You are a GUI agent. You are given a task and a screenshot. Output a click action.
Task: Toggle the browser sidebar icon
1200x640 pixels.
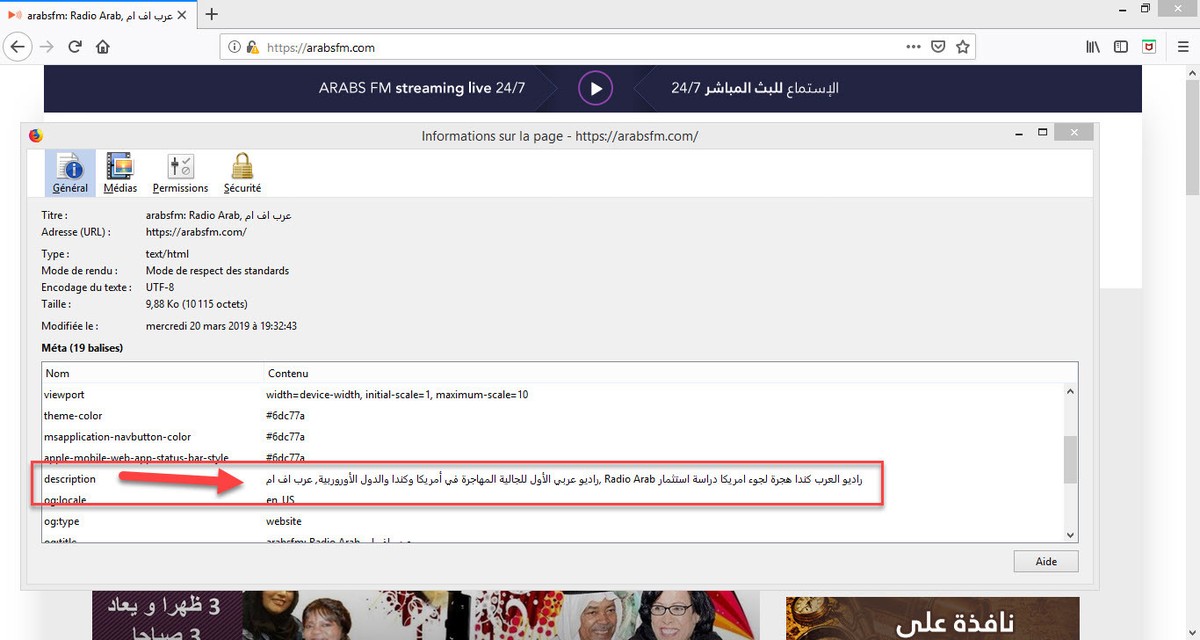coord(1121,46)
